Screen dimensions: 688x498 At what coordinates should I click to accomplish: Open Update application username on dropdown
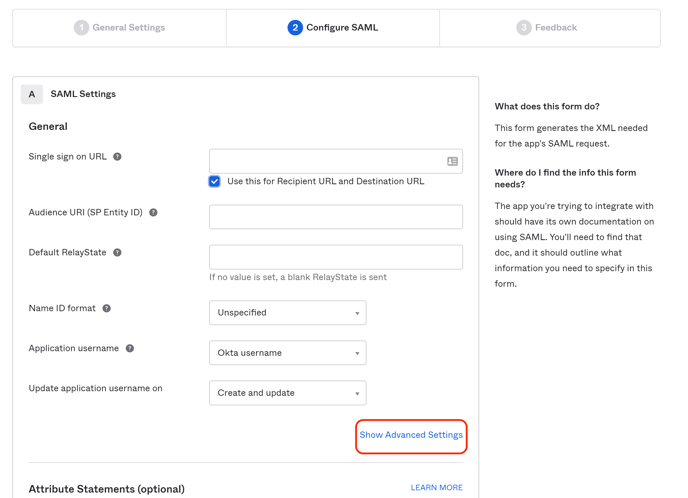(287, 393)
